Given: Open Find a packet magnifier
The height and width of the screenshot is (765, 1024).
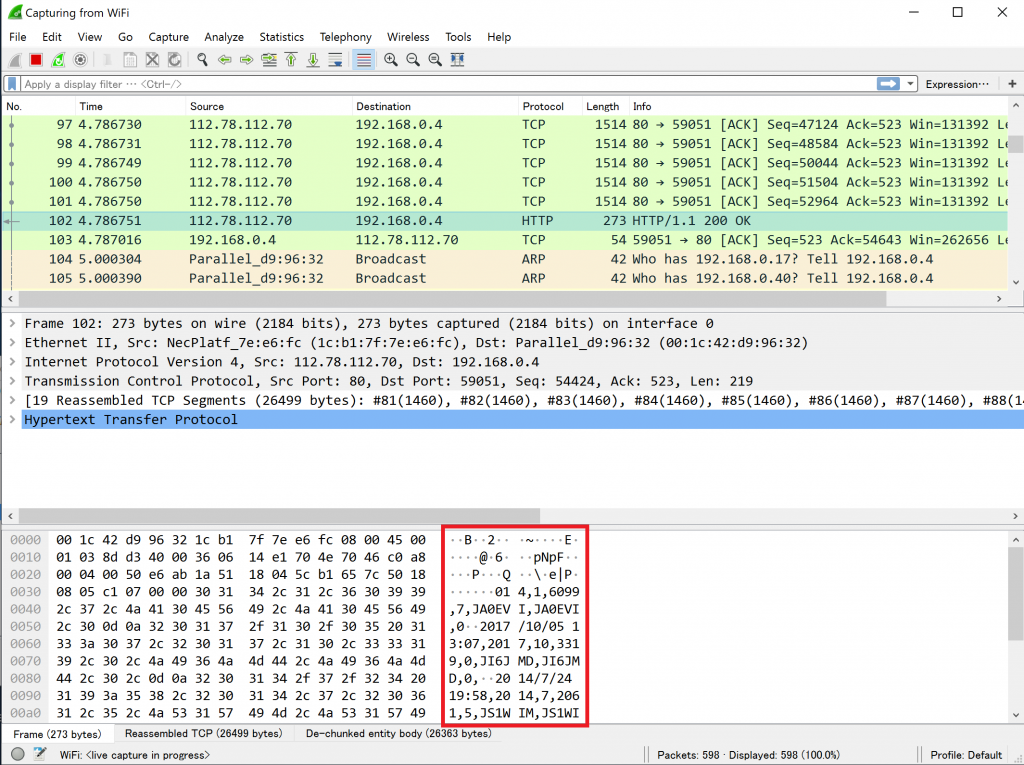Looking at the screenshot, I should (202, 60).
